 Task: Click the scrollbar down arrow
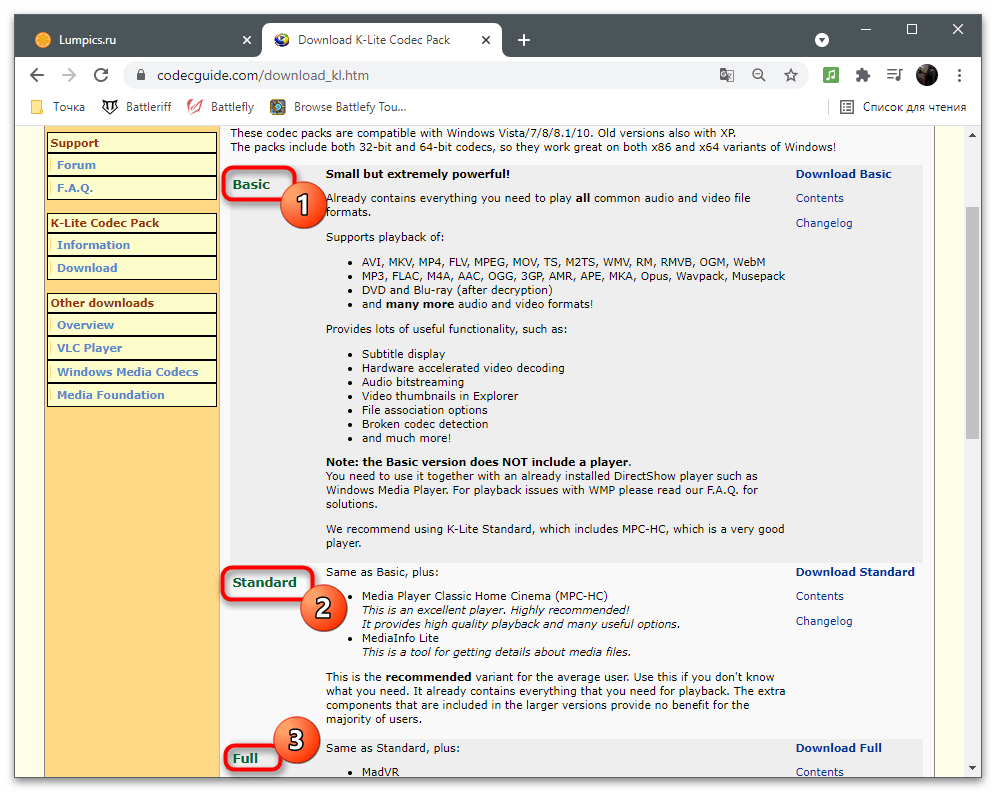pos(972,768)
